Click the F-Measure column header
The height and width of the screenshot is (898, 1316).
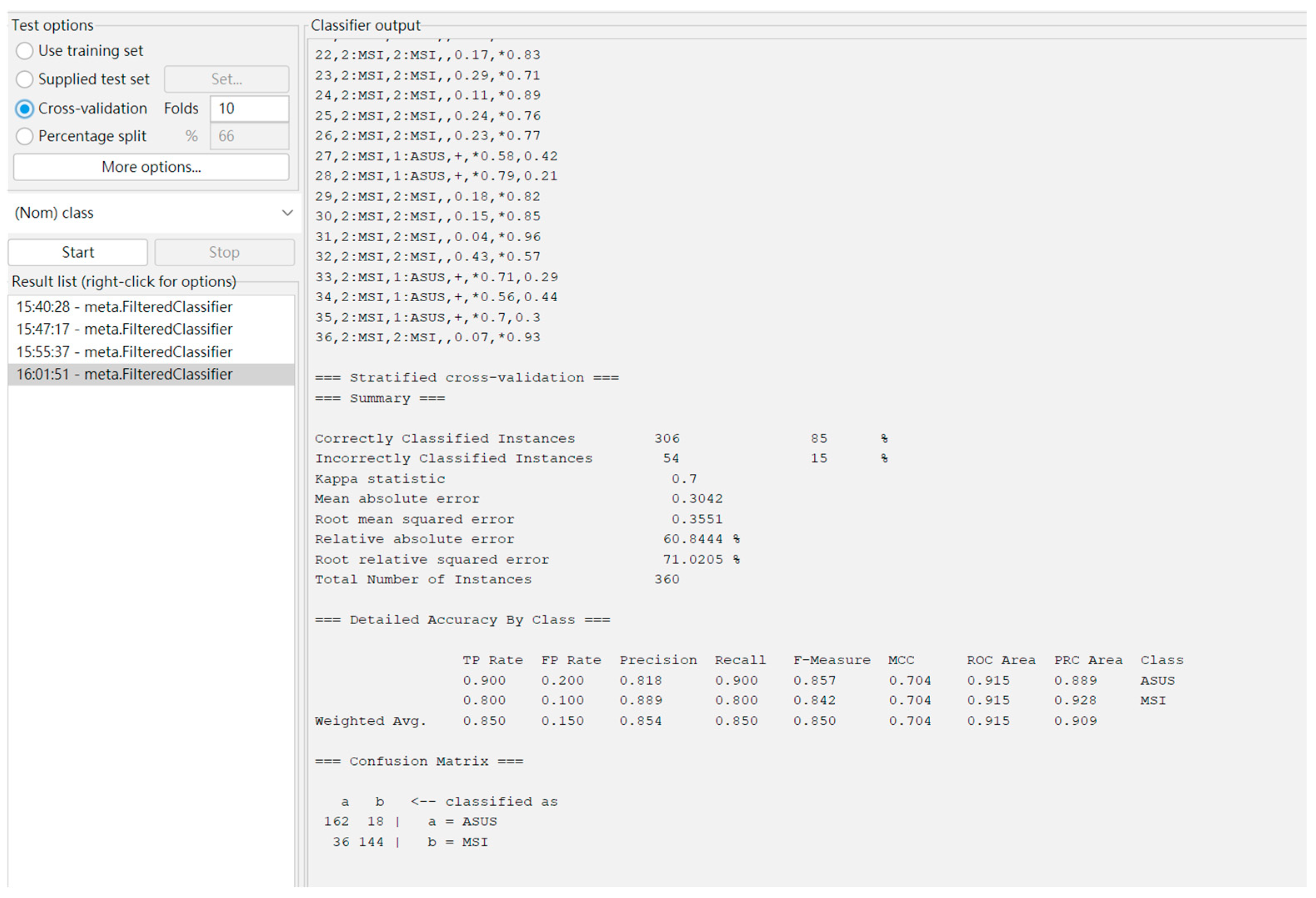tap(832, 661)
